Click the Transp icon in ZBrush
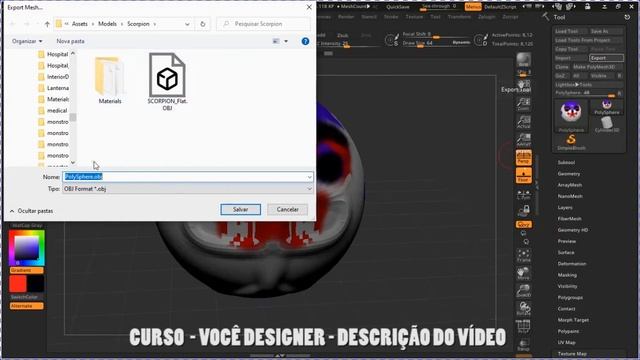Viewport: 640px width, 360px height. pos(523,345)
